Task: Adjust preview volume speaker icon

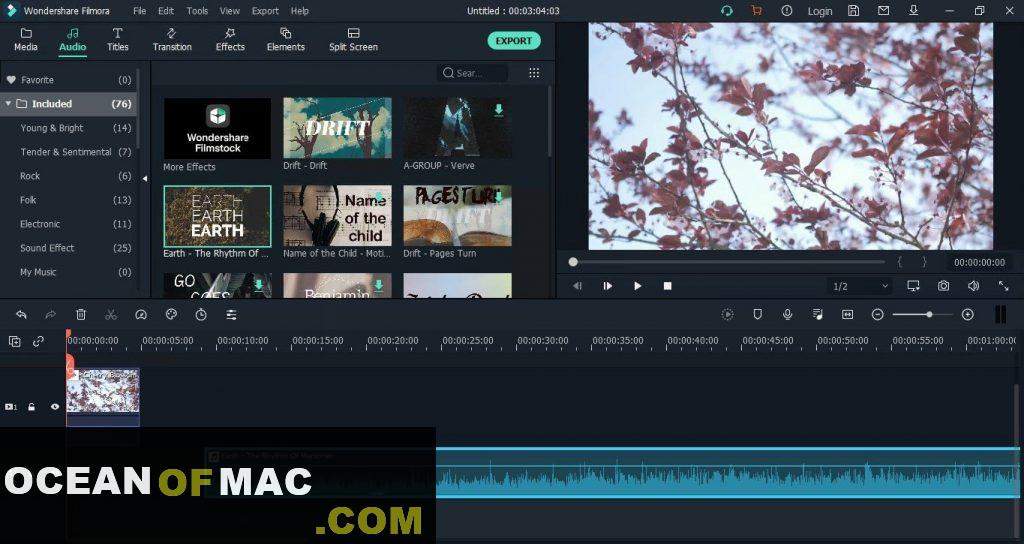Action: click(x=973, y=286)
